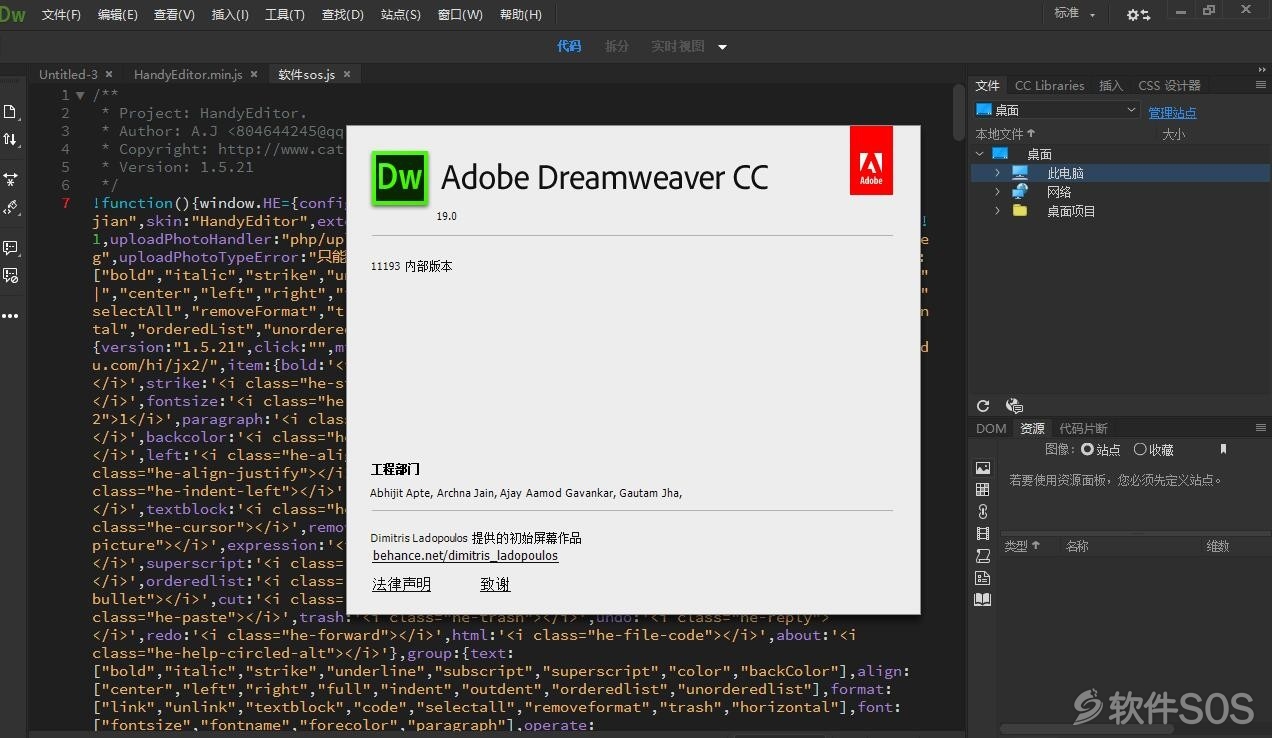Click the Open Documents icon in left toolbar
This screenshot has height=738, width=1272.
tap(10, 112)
